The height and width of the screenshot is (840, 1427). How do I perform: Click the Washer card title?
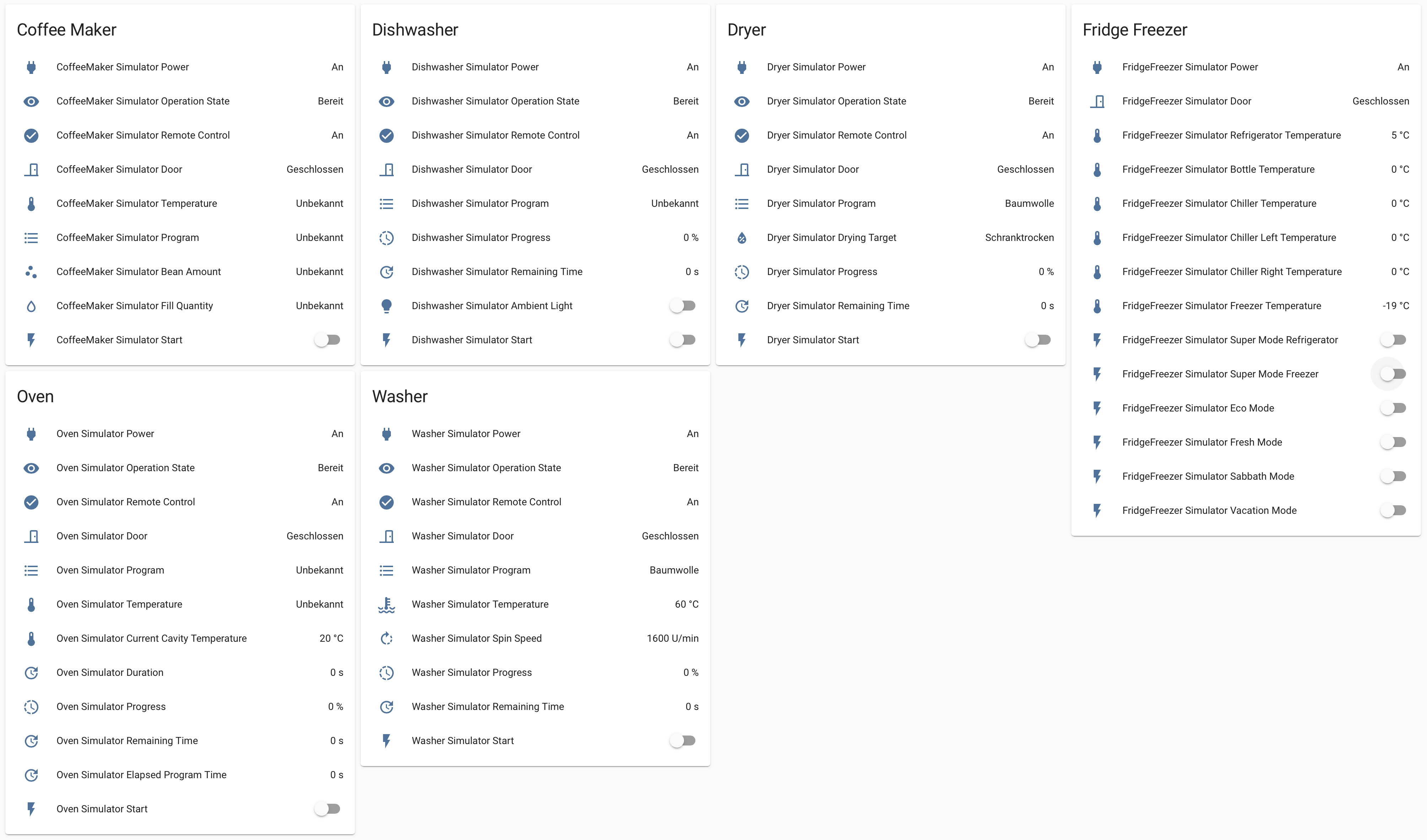[400, 397]
